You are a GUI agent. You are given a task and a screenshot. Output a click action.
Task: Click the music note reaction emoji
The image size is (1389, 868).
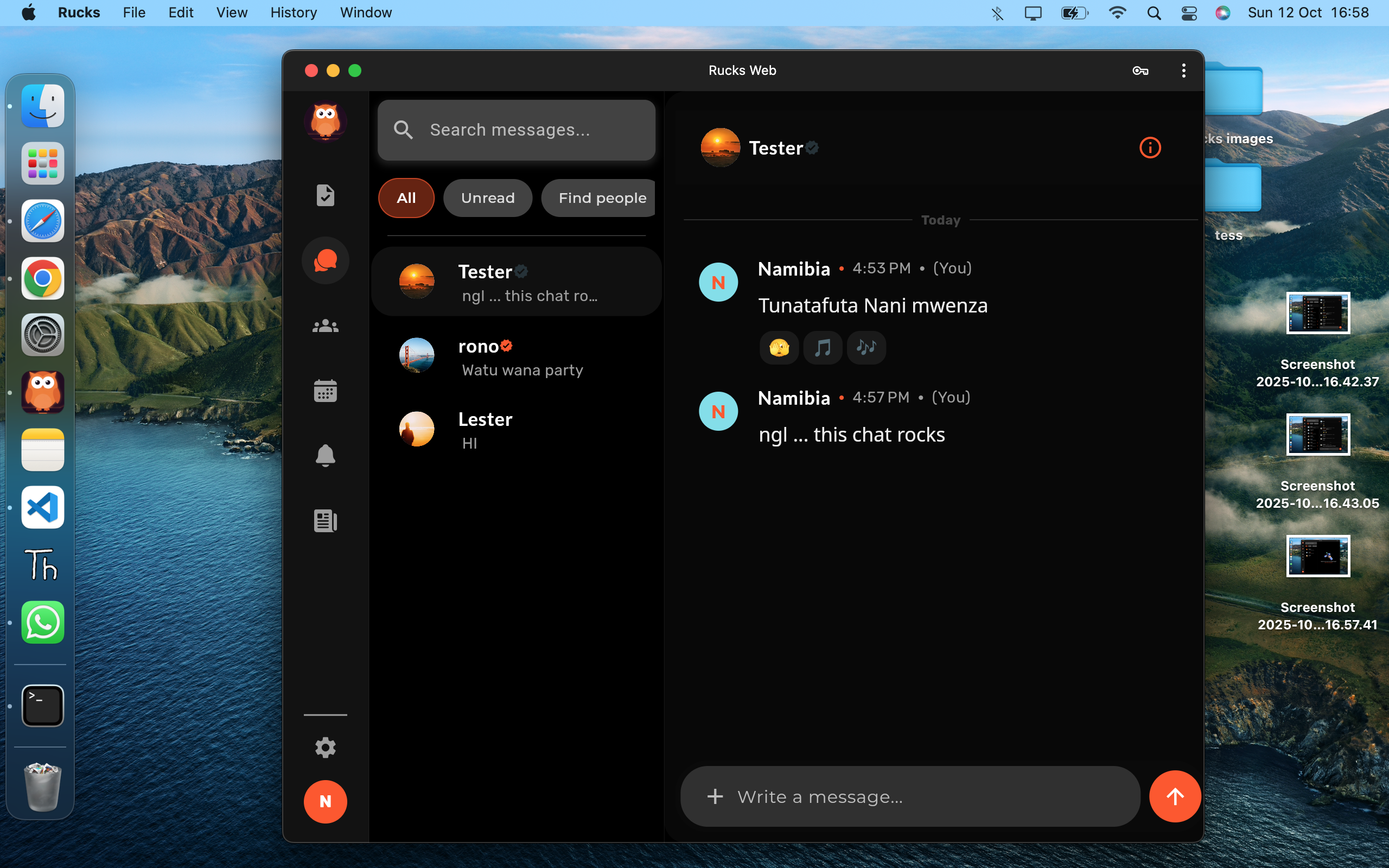coord(823,347)
